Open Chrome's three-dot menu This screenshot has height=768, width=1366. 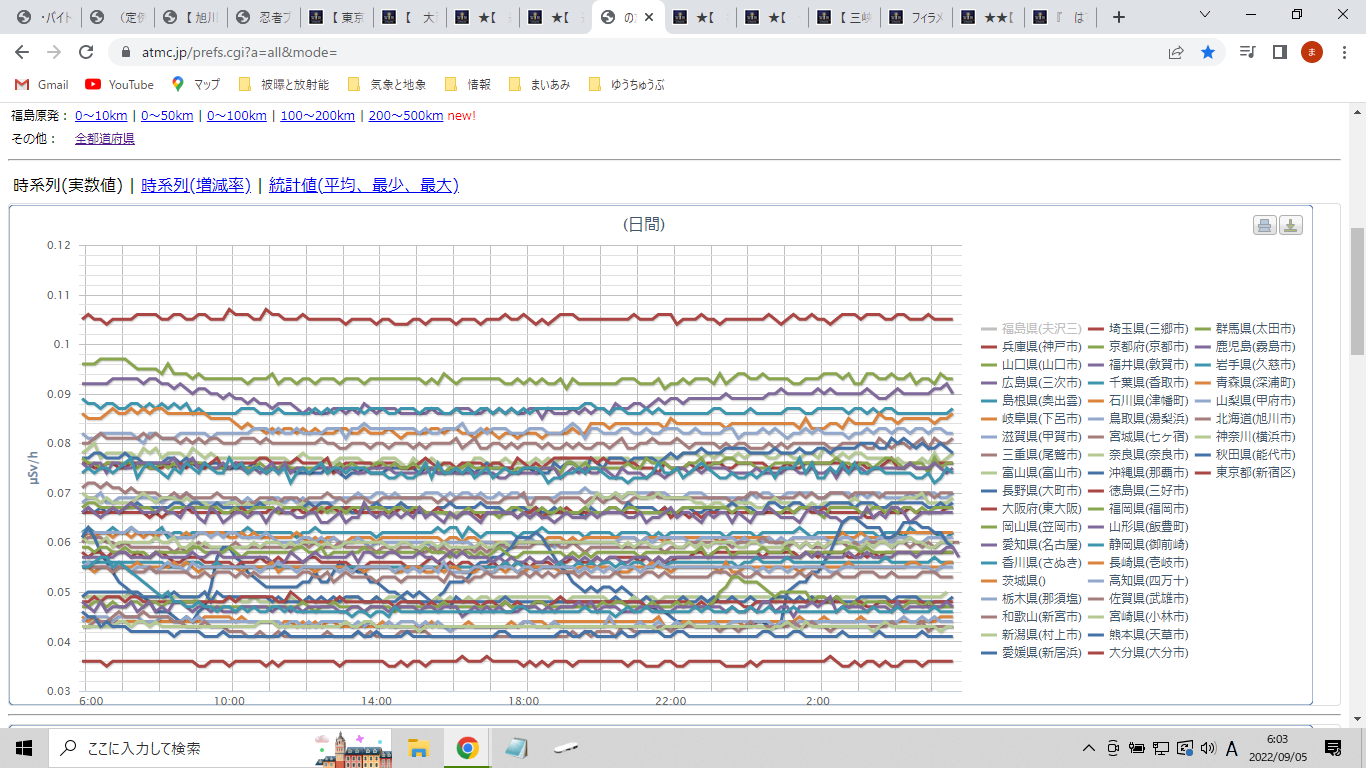point(1343,52)
